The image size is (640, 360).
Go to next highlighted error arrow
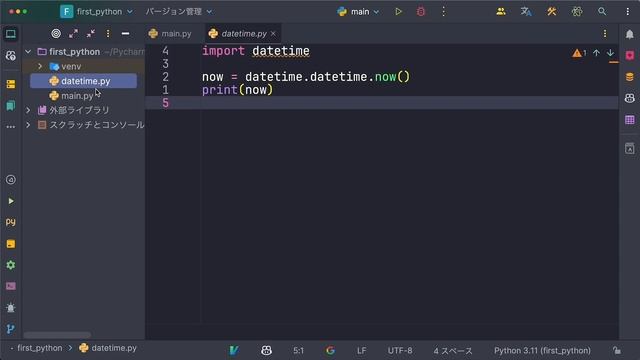[610, 53]
